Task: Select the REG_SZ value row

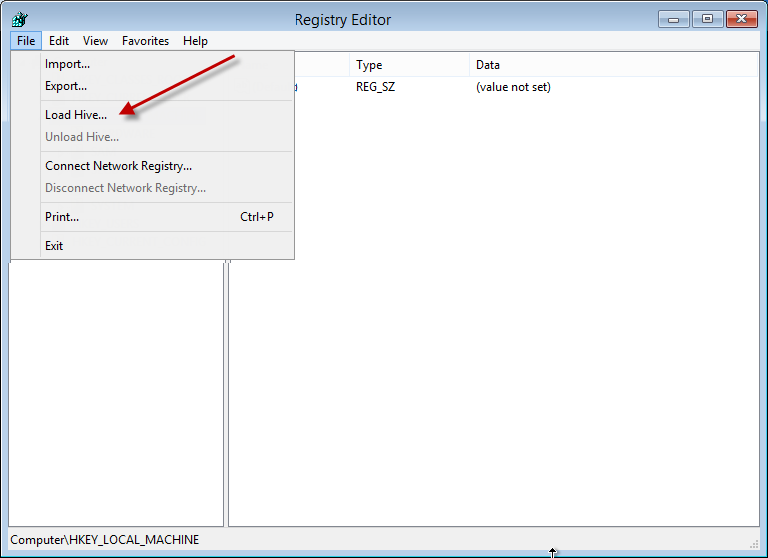Action: 375,87
